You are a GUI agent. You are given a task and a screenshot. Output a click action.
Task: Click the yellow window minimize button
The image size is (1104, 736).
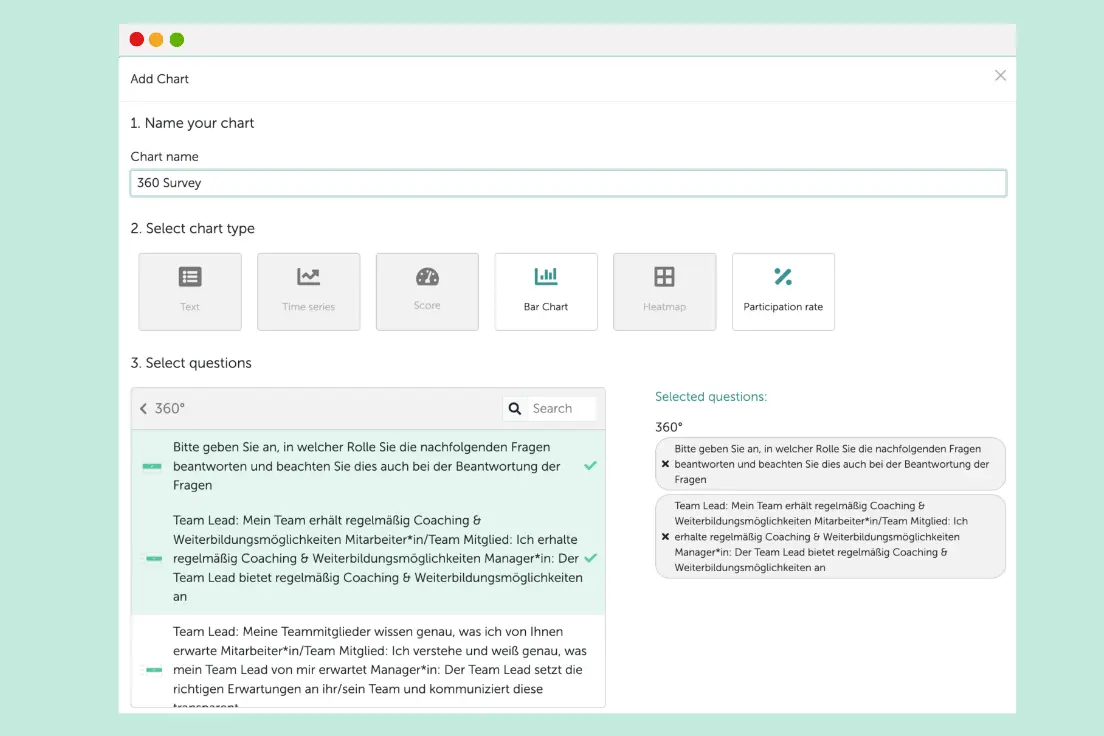(156, 39)
